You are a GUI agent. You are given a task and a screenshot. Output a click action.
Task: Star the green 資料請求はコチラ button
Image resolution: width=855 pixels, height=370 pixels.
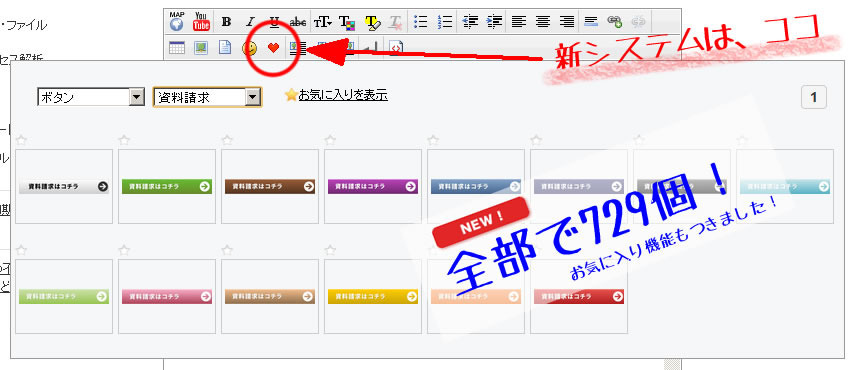(124, 140)
